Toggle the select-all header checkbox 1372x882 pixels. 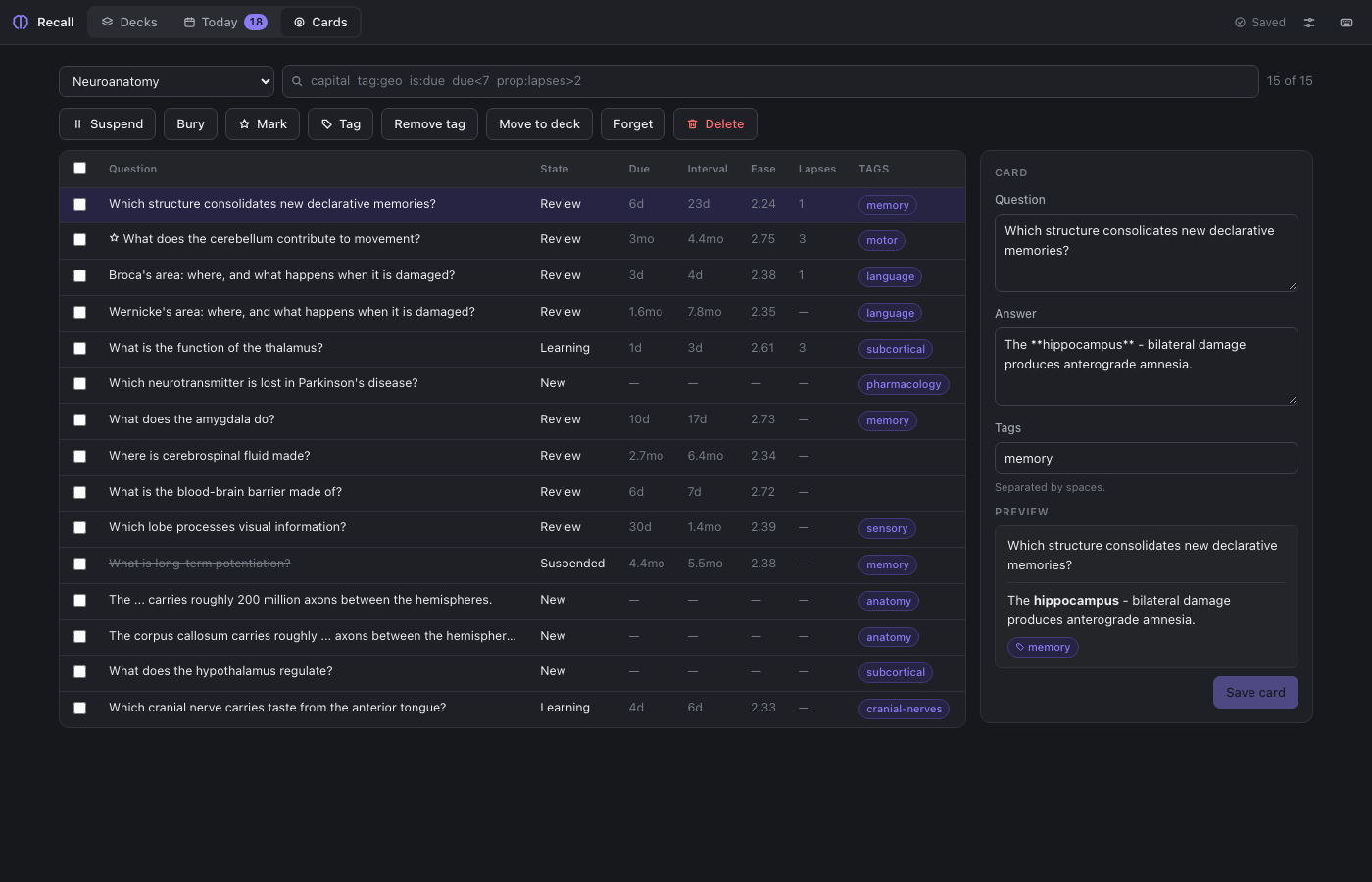tap(80, 169)
